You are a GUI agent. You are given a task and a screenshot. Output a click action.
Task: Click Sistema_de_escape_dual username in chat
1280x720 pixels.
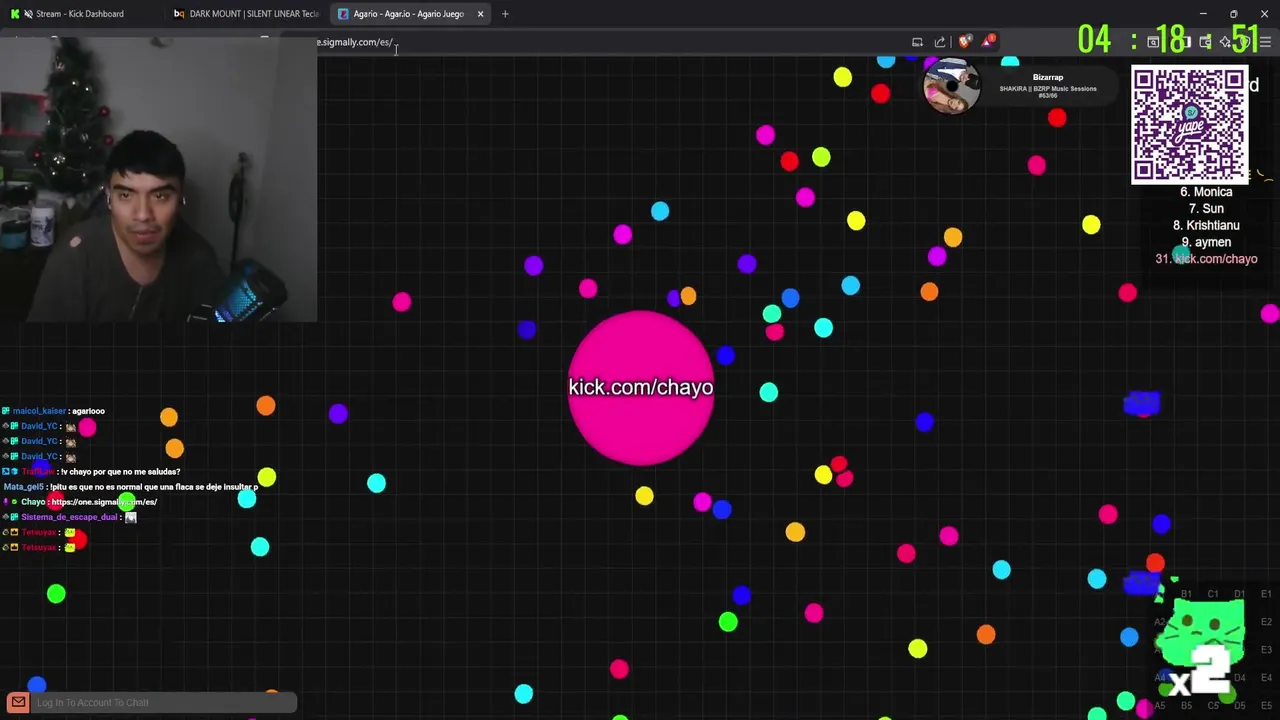click(x=69, y=517)
